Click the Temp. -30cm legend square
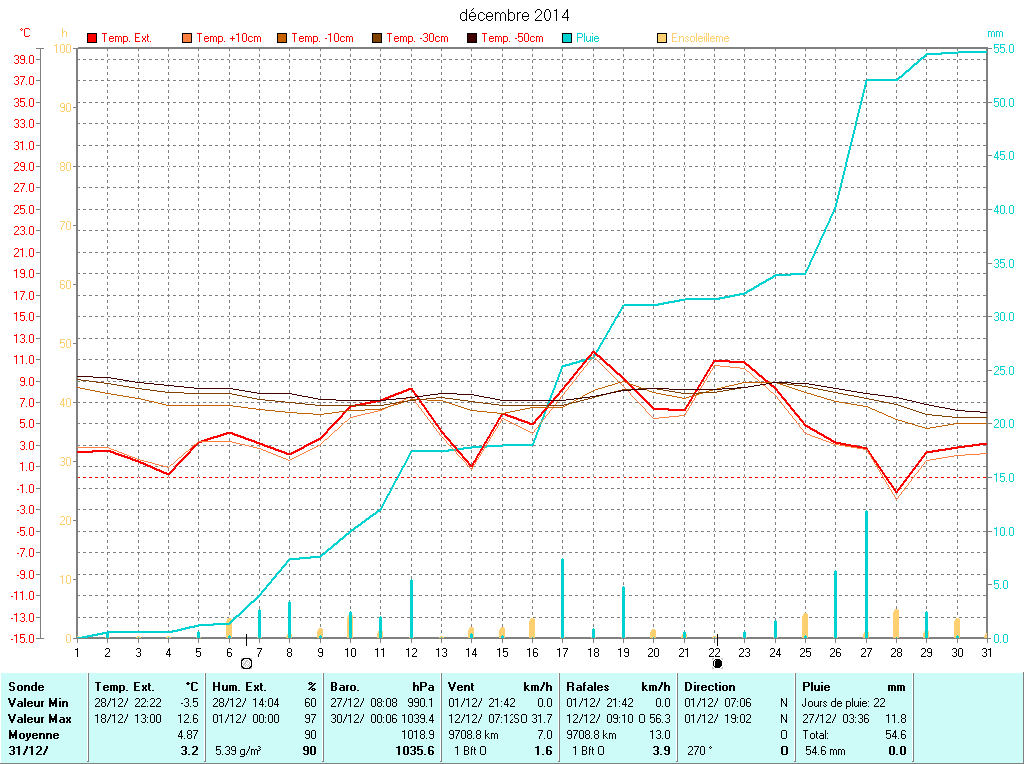This screenshot has width=1024, height=764. pyautogui.click(x=377, y=38)
